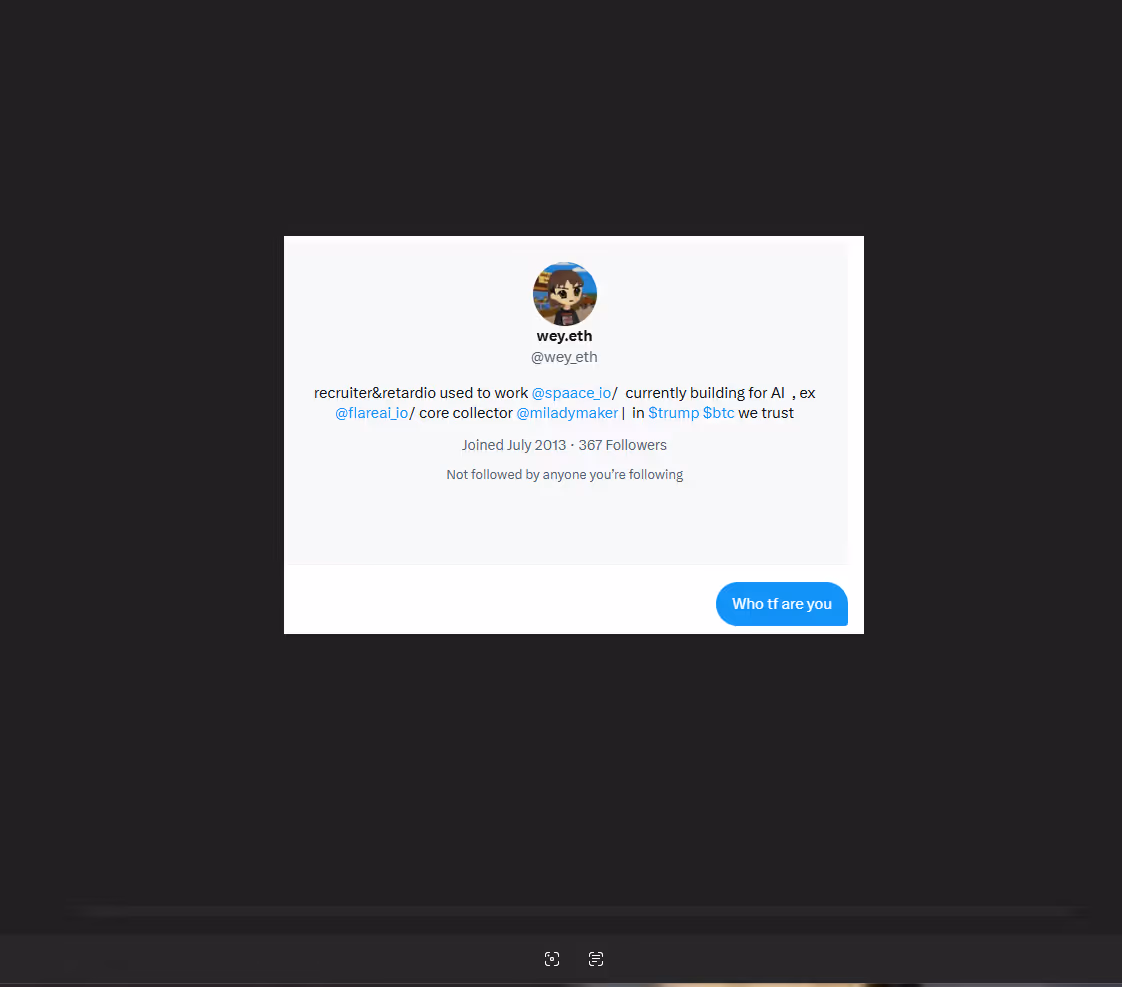Visit the @miladymaker mention link
Viewport: 1122px width, 987px height.
[x=567, y=413]
